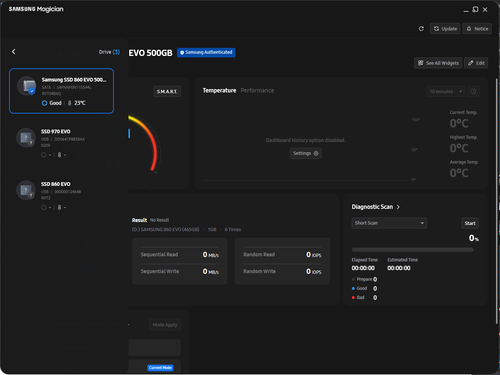Click the diagnostic scan progress bar

pos(413,250)
